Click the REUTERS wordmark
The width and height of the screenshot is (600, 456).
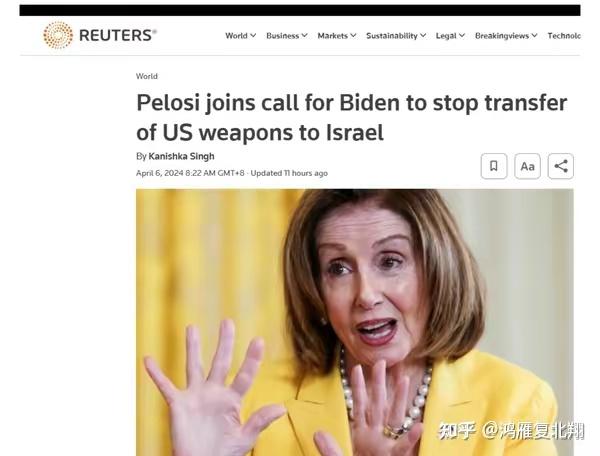coord(117,35)
